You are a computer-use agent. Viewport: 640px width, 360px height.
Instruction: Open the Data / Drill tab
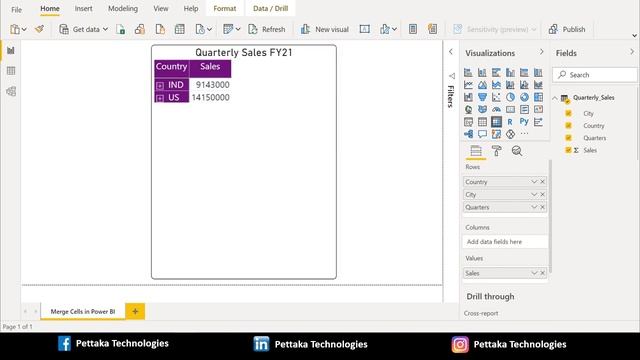coord(270,8)
